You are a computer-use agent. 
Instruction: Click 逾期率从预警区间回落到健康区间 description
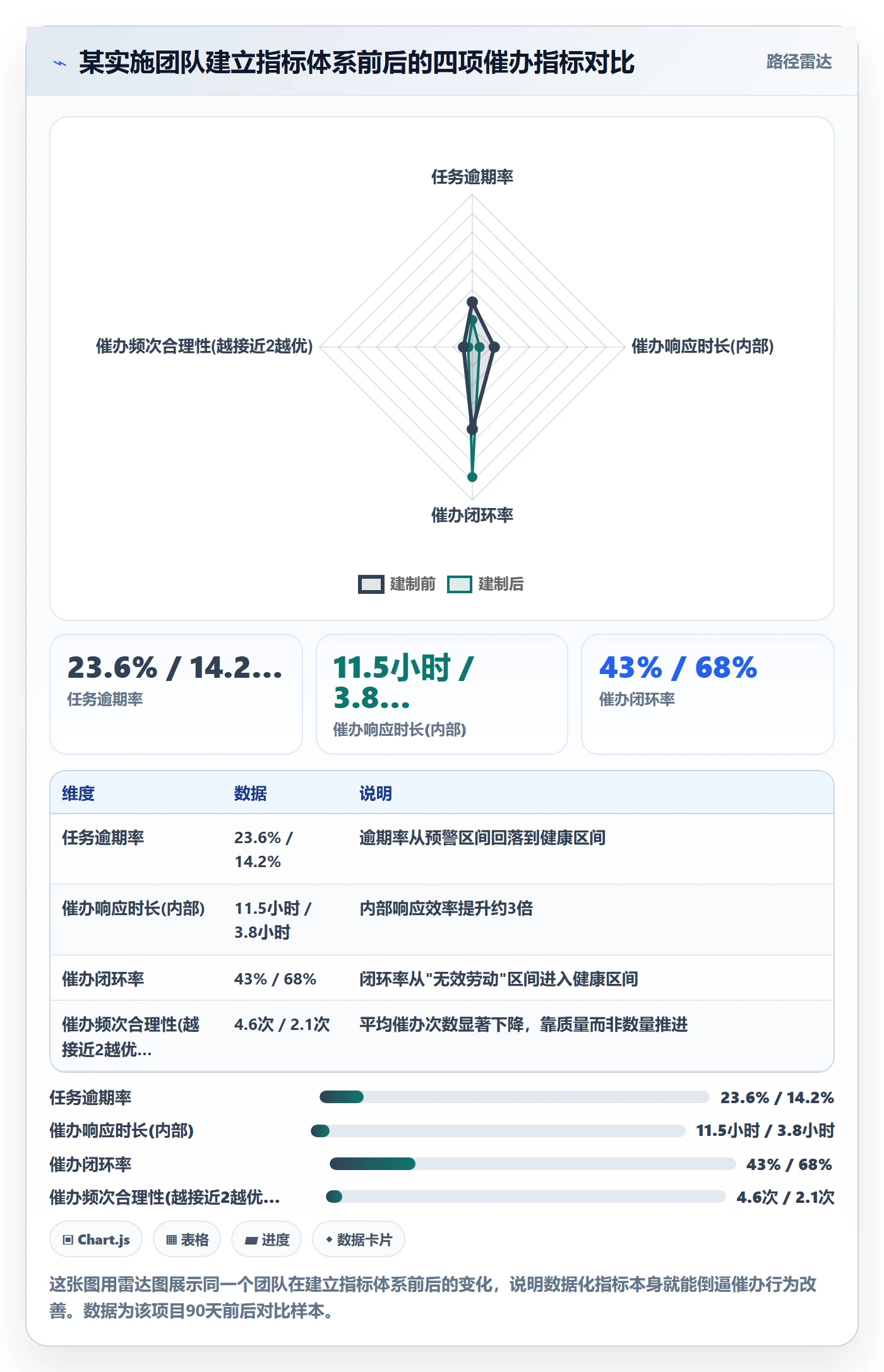pos(482,838)
